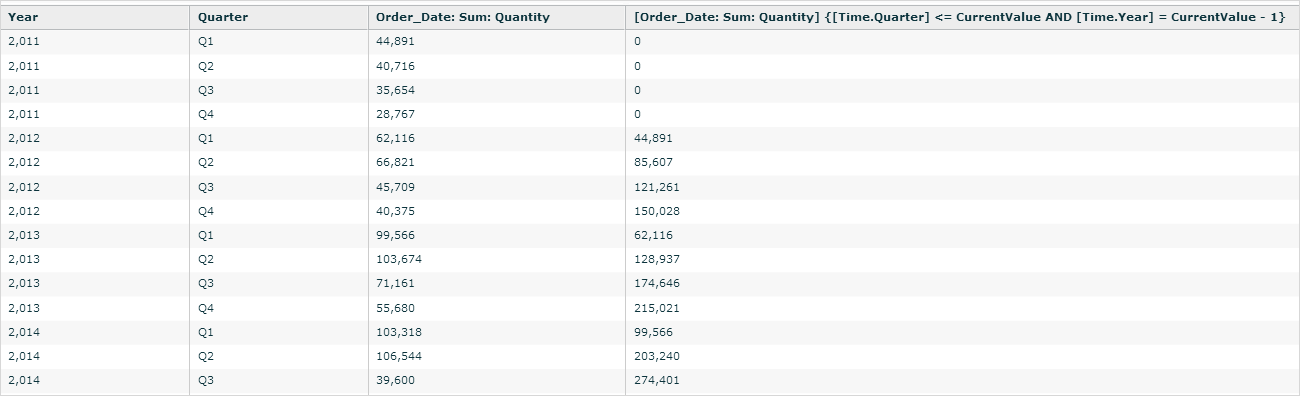Viewport: 1300px width, 396px height.
Task: Select the 2,011 Q2 quantity cell 40,716
Action: coord(497,66)
